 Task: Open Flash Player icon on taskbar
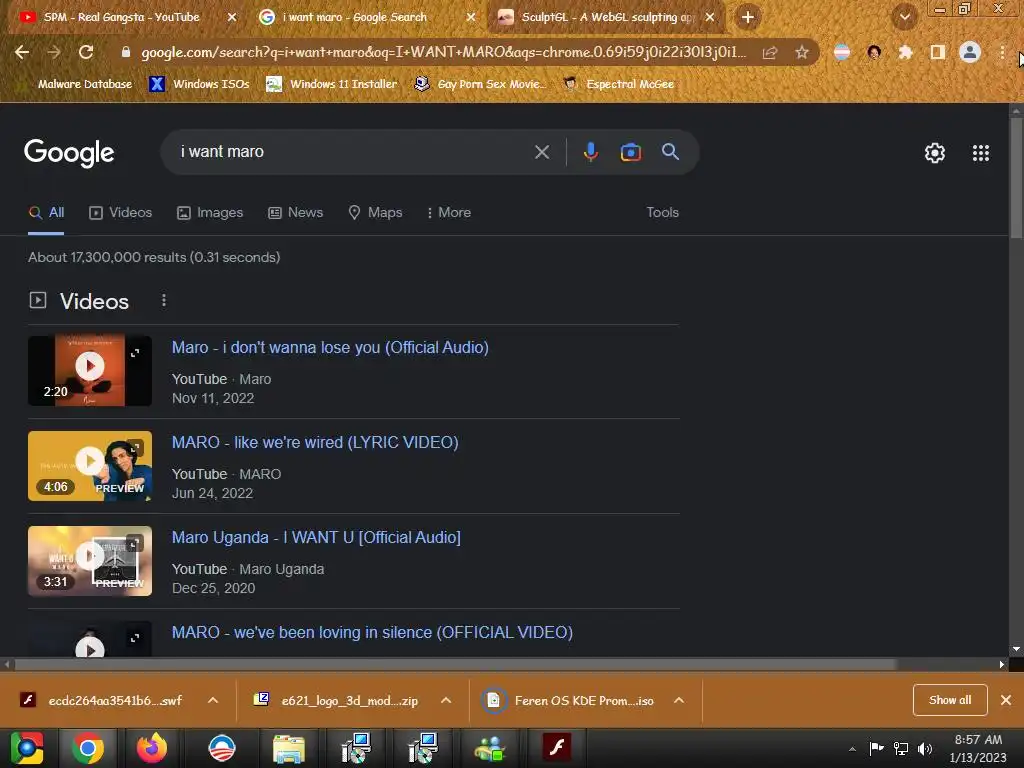coord(557,748)
